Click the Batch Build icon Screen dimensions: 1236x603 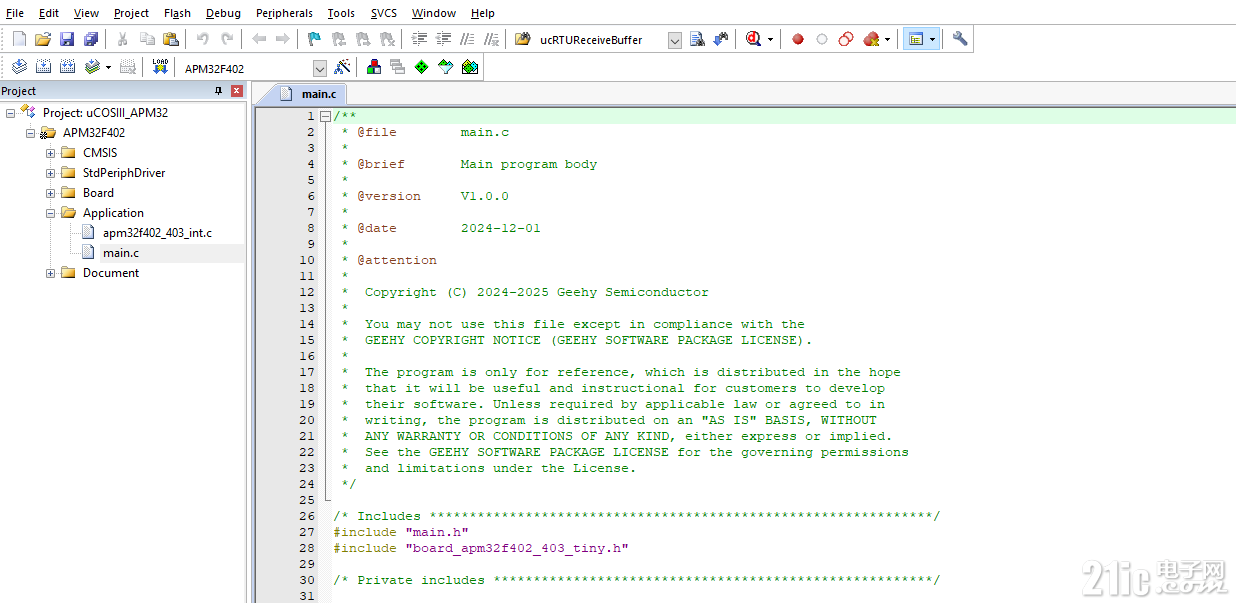pos(92,67)
